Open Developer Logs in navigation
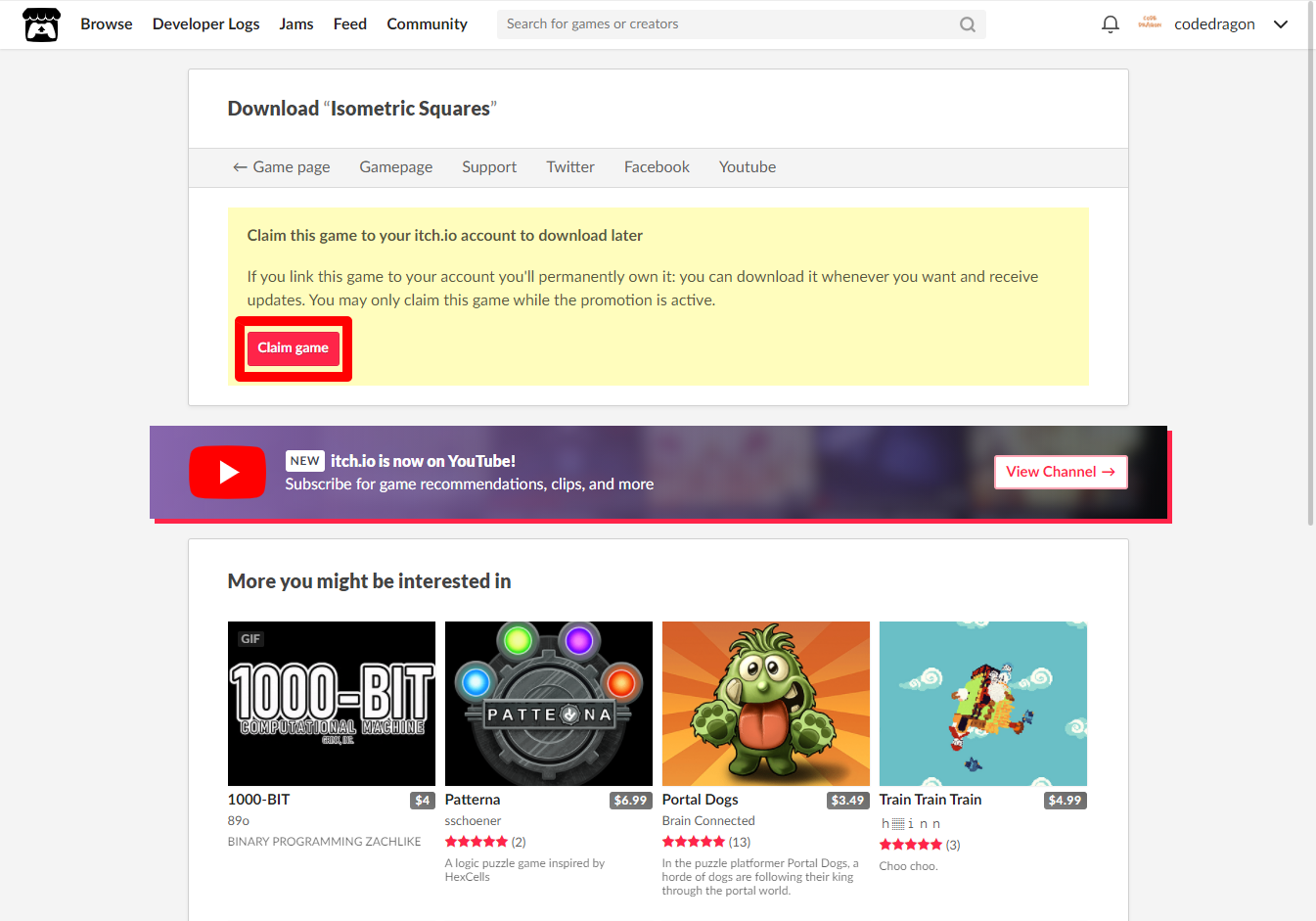This screenshot has width=1316, height=921. [x=205, y=24]
